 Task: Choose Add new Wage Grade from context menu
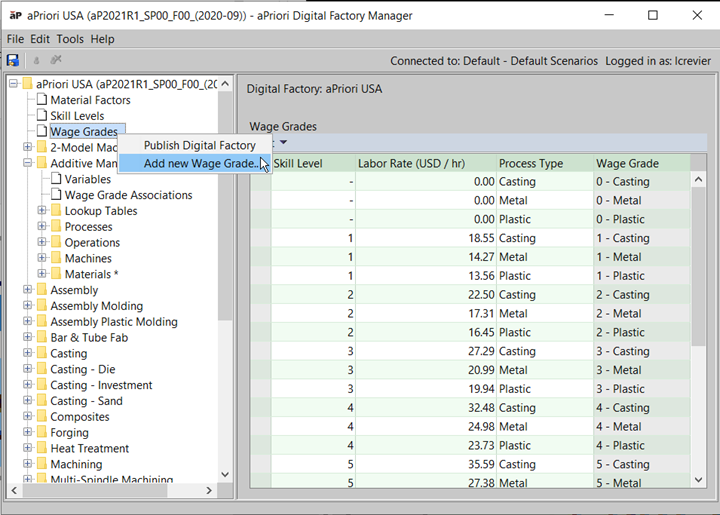195,163
